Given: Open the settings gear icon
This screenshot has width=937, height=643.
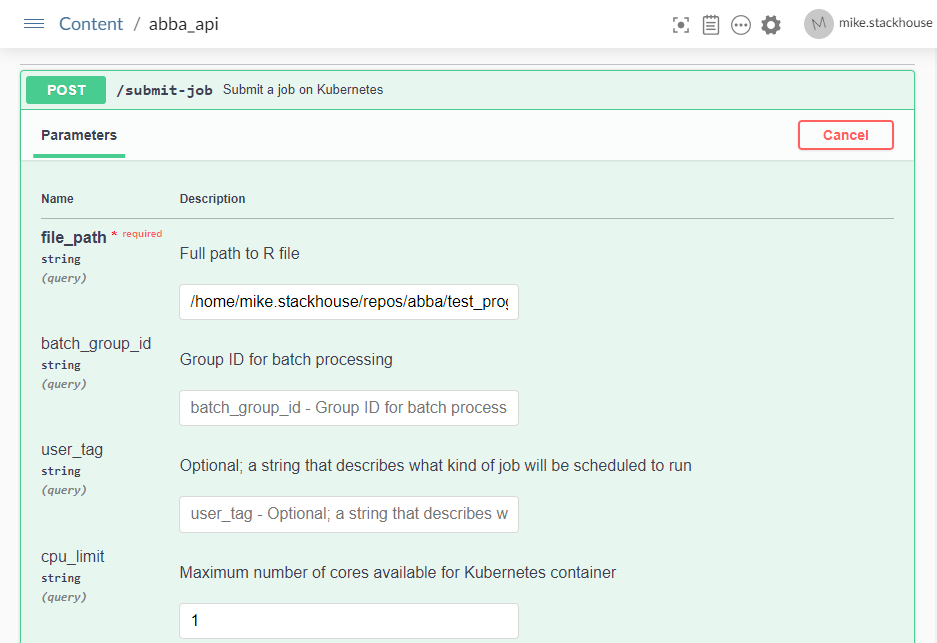Looking at the screenshot, I should point(771,25).
